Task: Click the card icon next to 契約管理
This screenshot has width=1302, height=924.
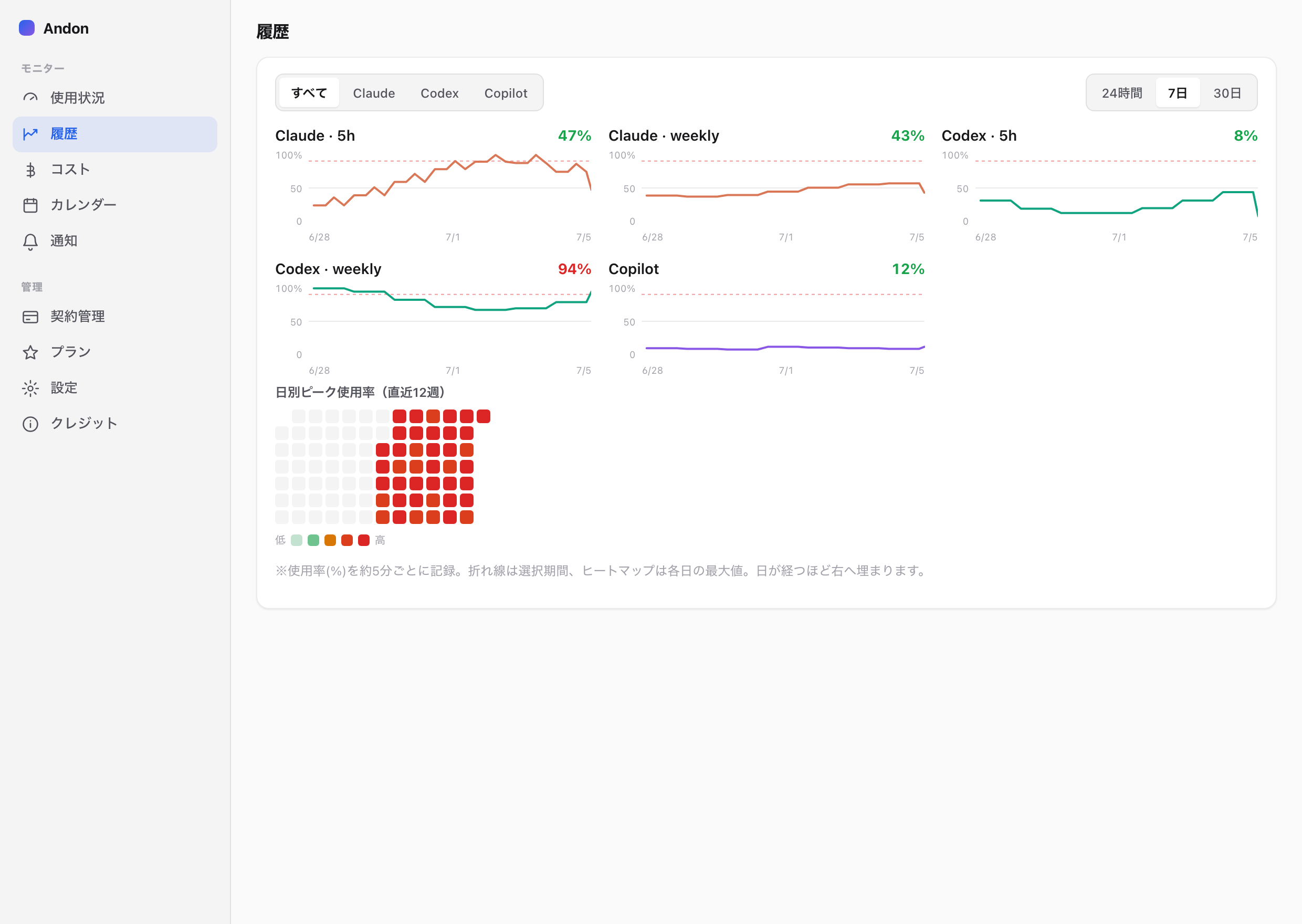Action: 30,317
